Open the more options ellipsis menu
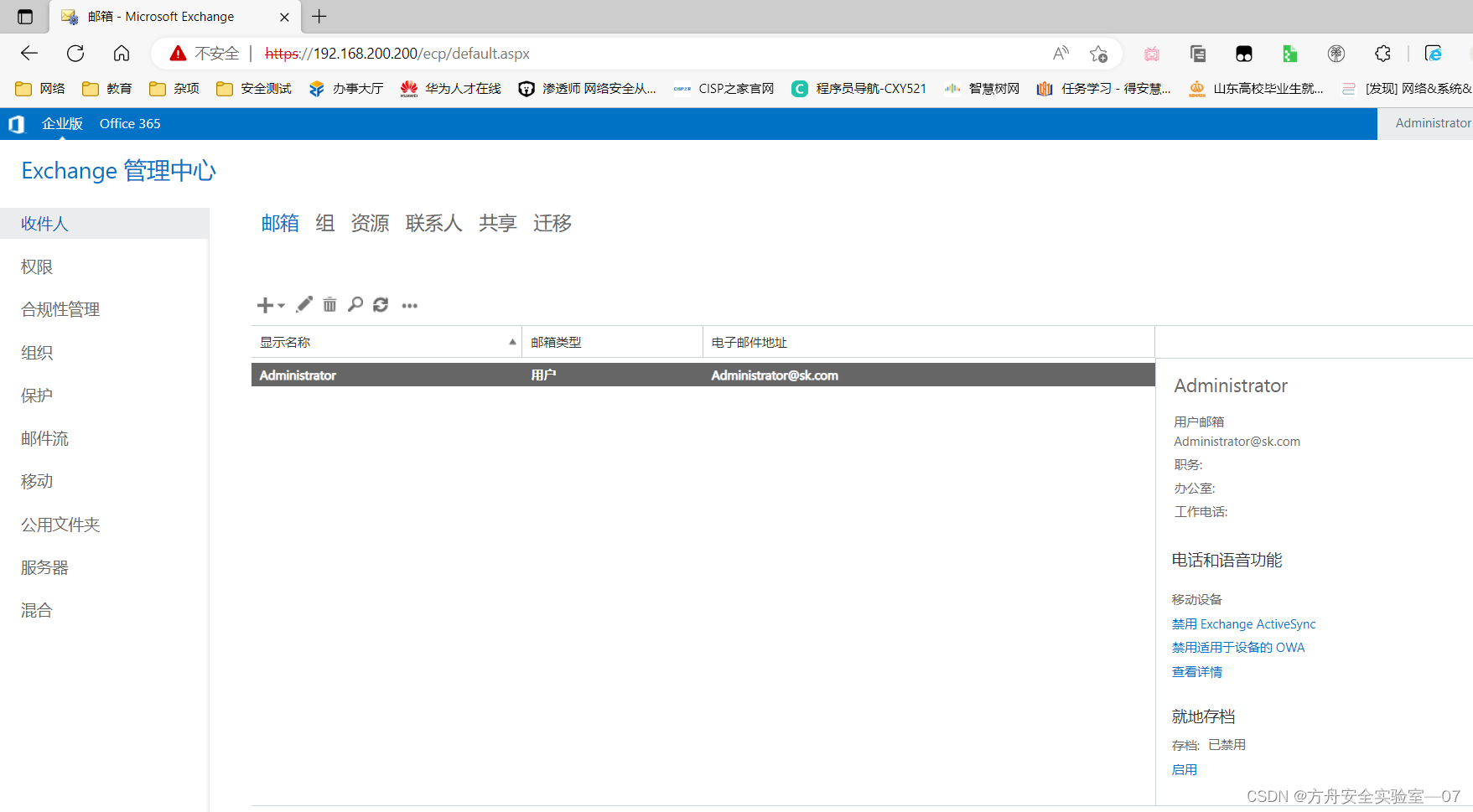The width and height of the screenshot is (1473, 812). [x=409, y=306]
